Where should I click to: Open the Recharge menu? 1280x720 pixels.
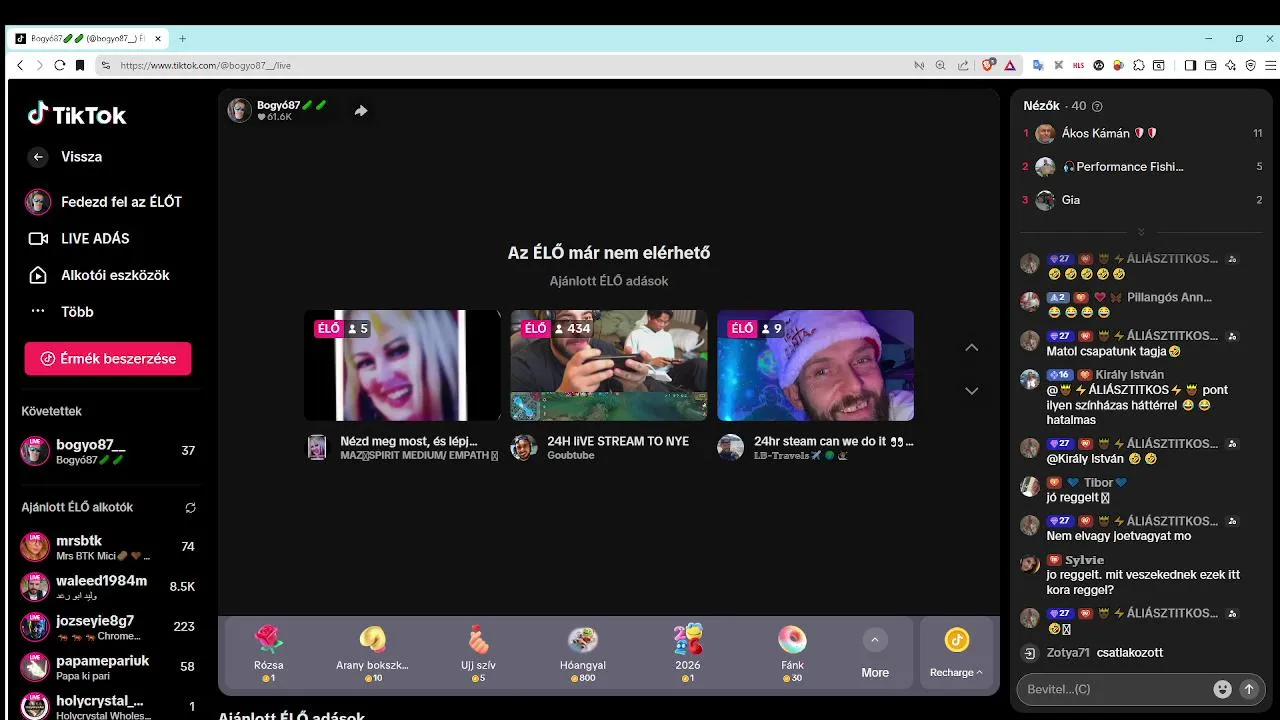[x=957, y=653]
